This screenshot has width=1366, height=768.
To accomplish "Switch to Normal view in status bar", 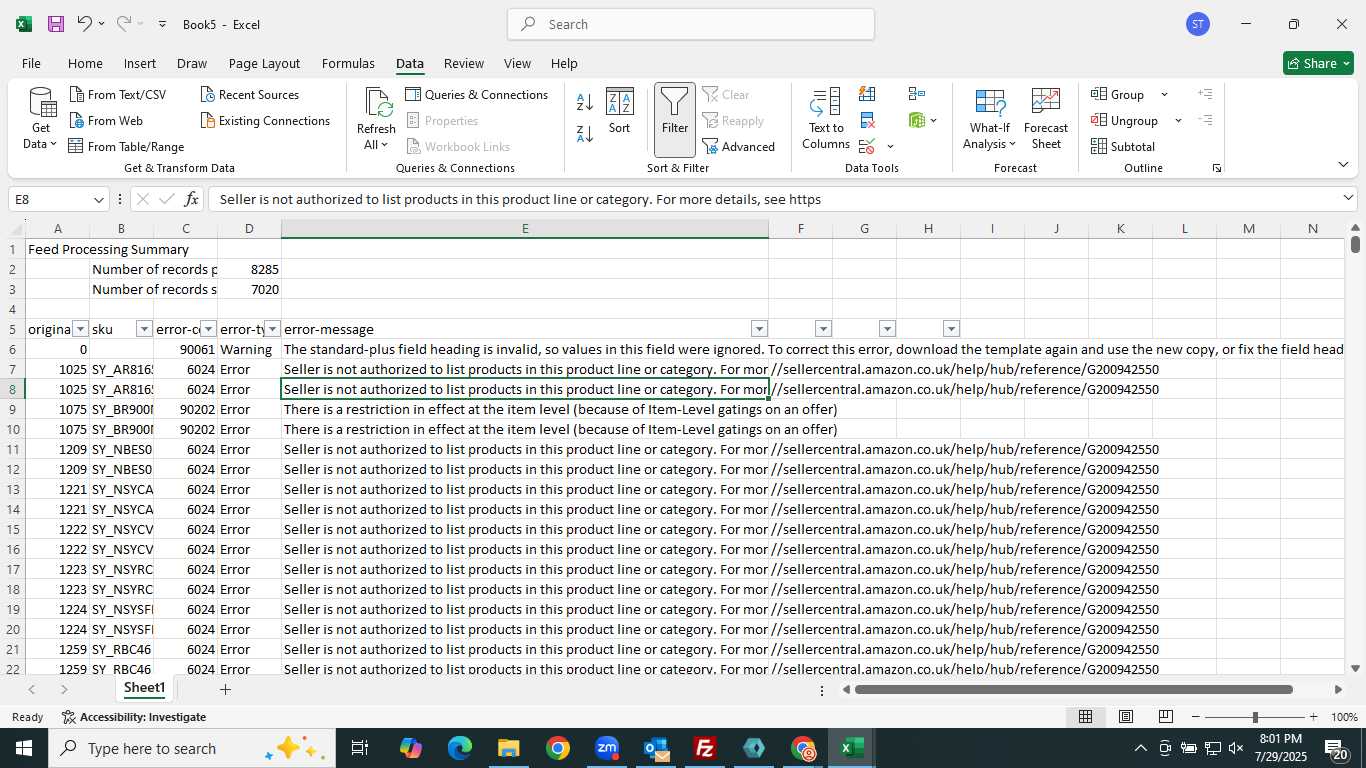I will coord(1085,717).
